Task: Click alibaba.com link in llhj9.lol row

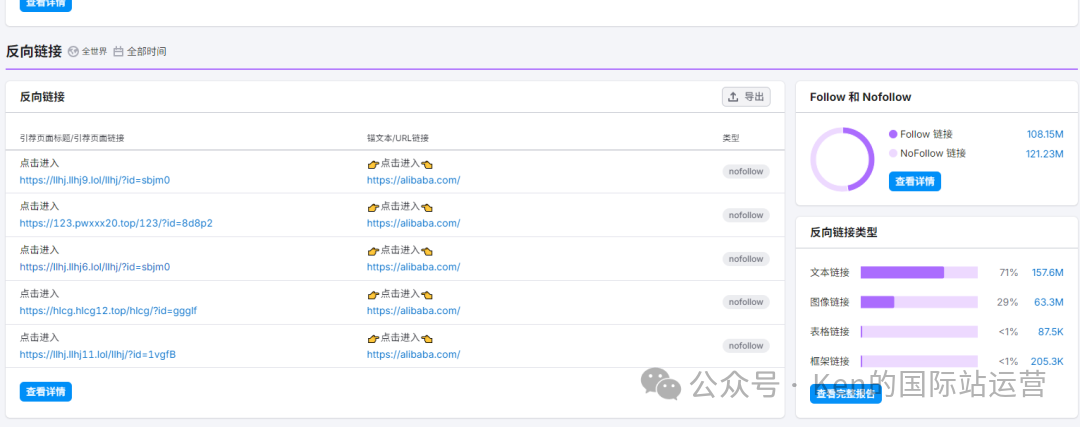Action: point(413,180)
